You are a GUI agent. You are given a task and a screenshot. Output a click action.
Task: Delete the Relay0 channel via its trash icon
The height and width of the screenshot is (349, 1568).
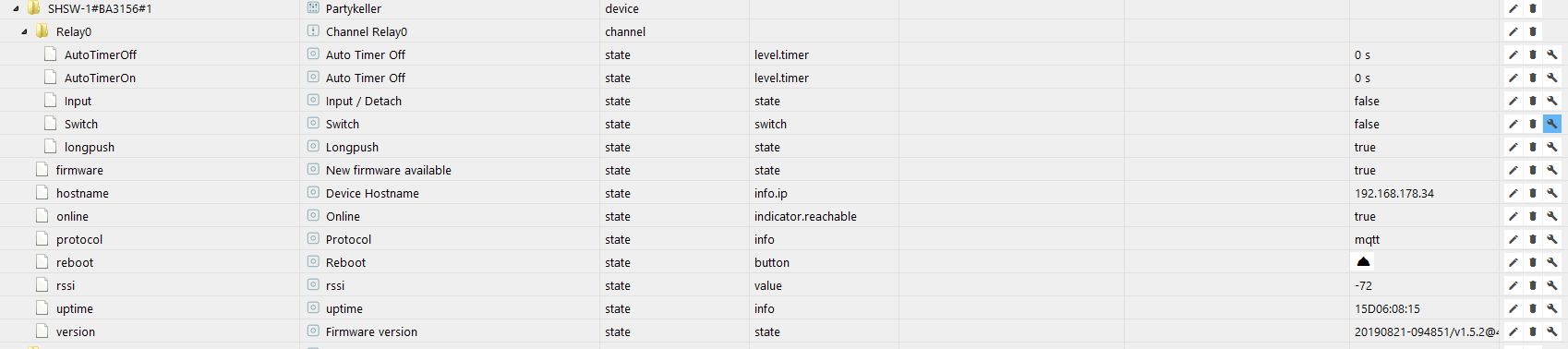(x=1533, y=31)
